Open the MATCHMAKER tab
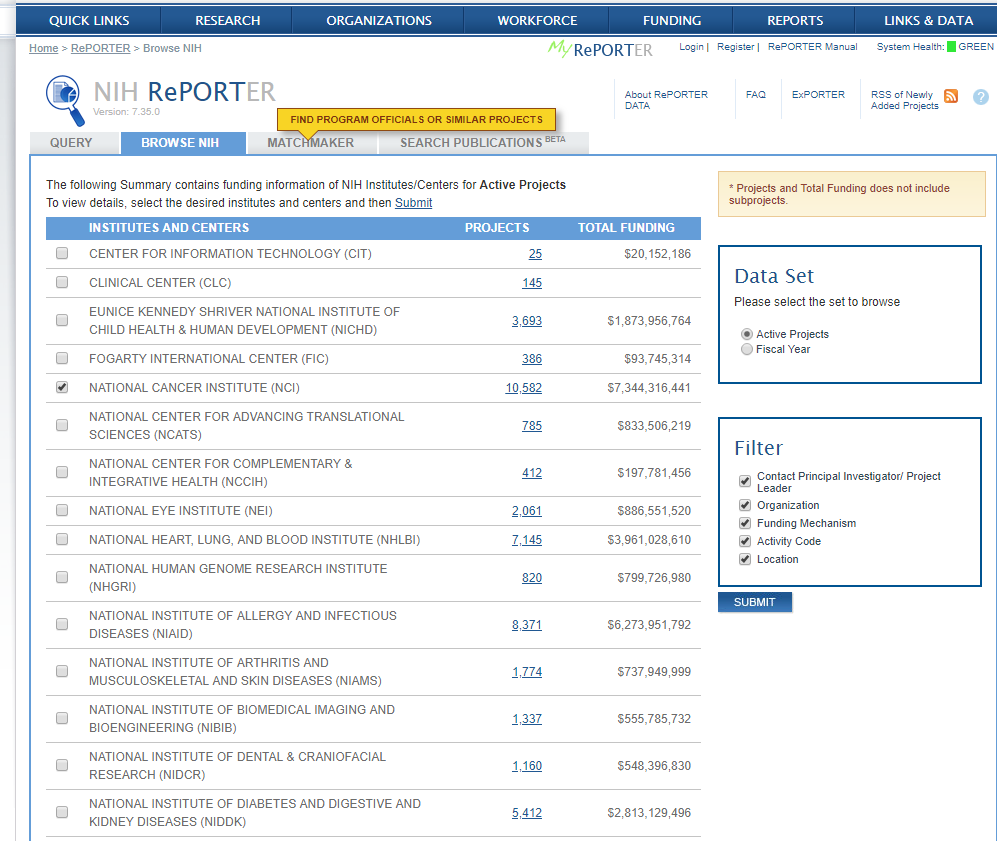This screenshot has height=841, width=997. pyautogui.click(x=311, y=142)
